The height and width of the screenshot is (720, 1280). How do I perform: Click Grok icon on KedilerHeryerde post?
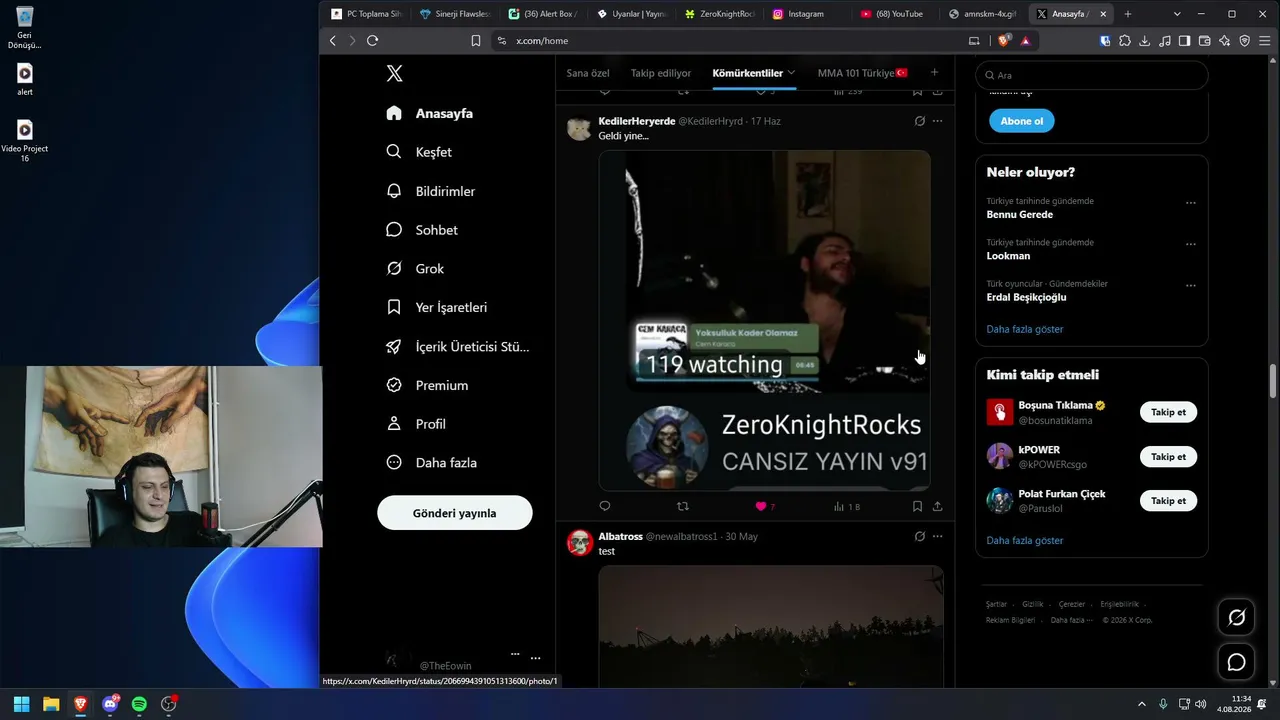tap(920, 121)
